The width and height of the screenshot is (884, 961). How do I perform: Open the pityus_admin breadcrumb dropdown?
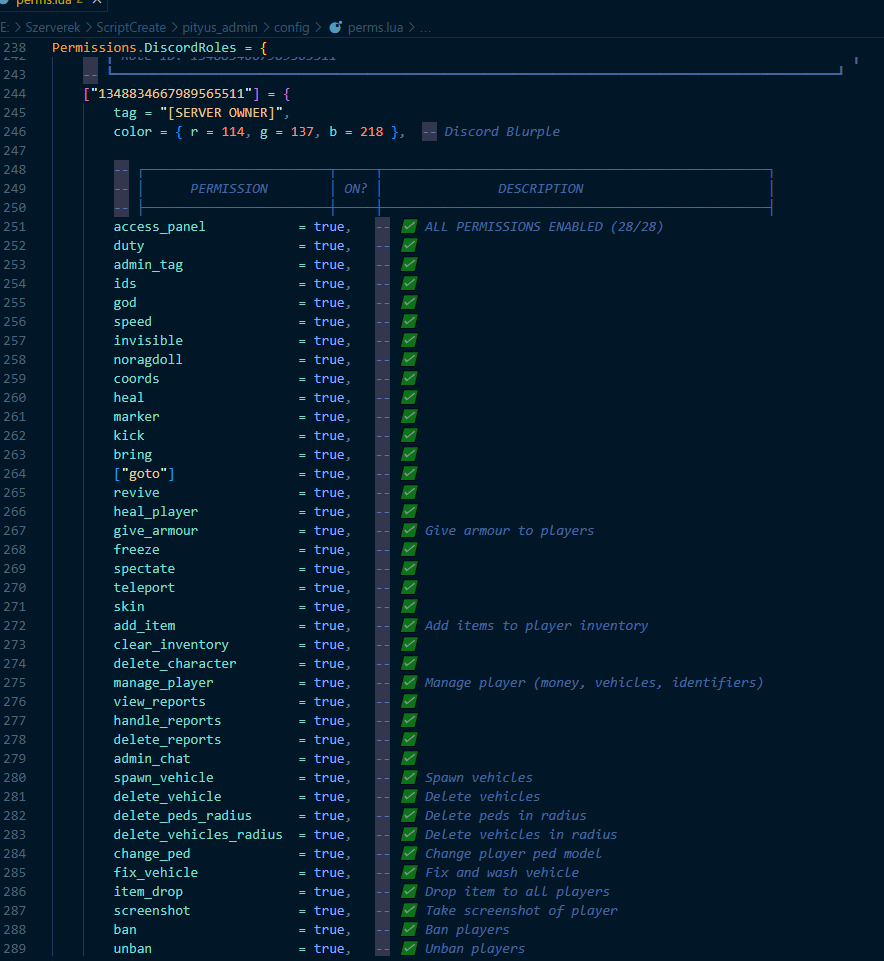pos(220,27)
